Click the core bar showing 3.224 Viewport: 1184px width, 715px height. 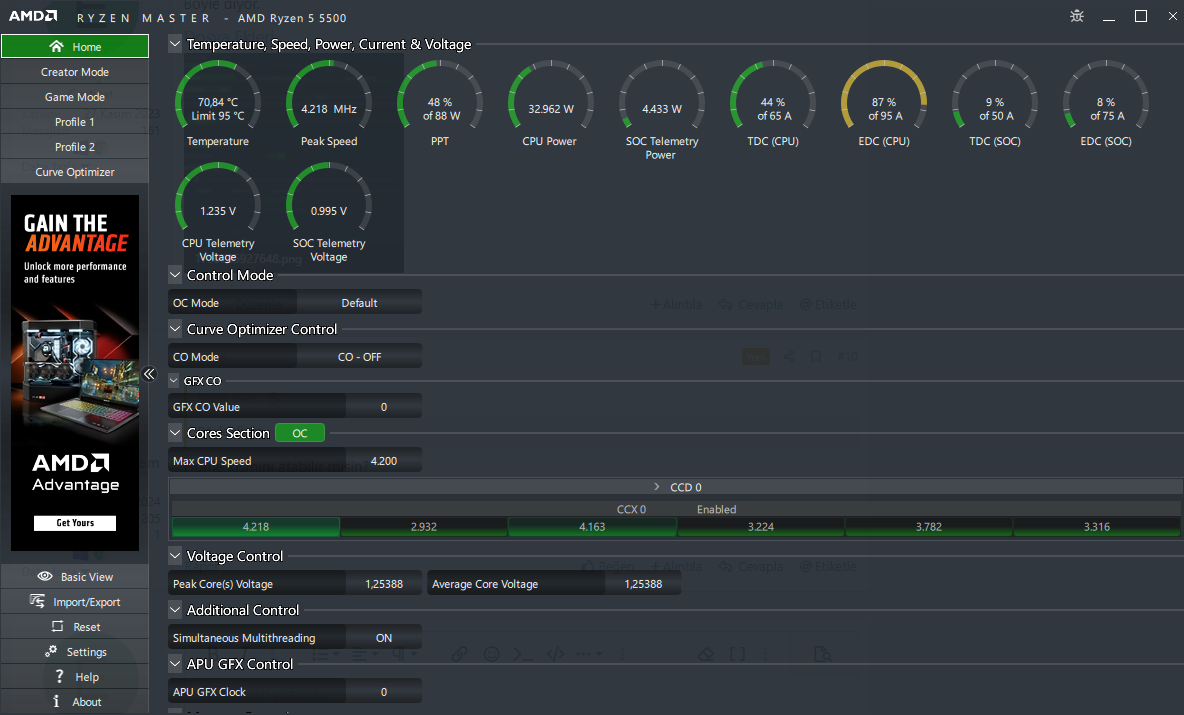[x=760, y=526]
